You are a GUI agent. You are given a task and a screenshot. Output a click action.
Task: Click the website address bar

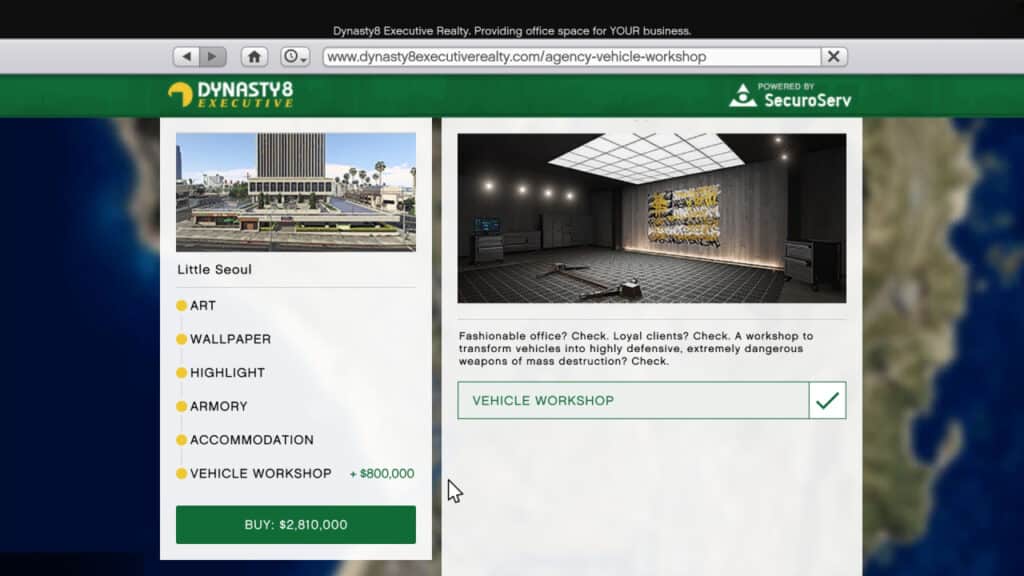click(571, 57)
